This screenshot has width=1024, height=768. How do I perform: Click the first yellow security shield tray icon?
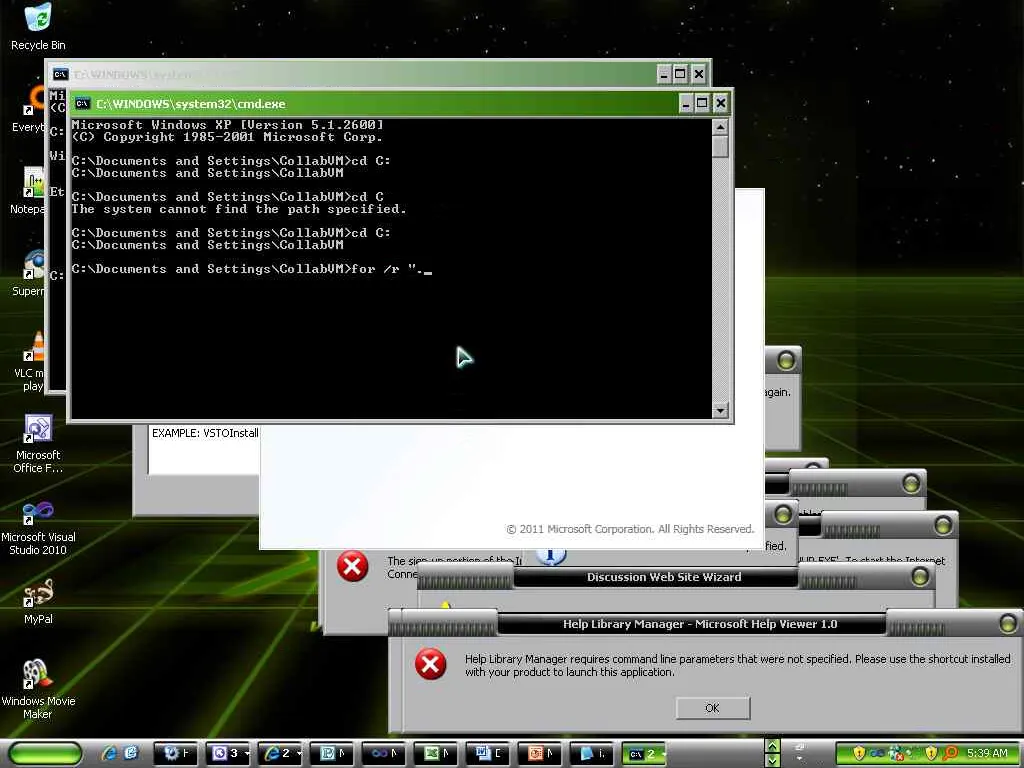click(859, 754)
